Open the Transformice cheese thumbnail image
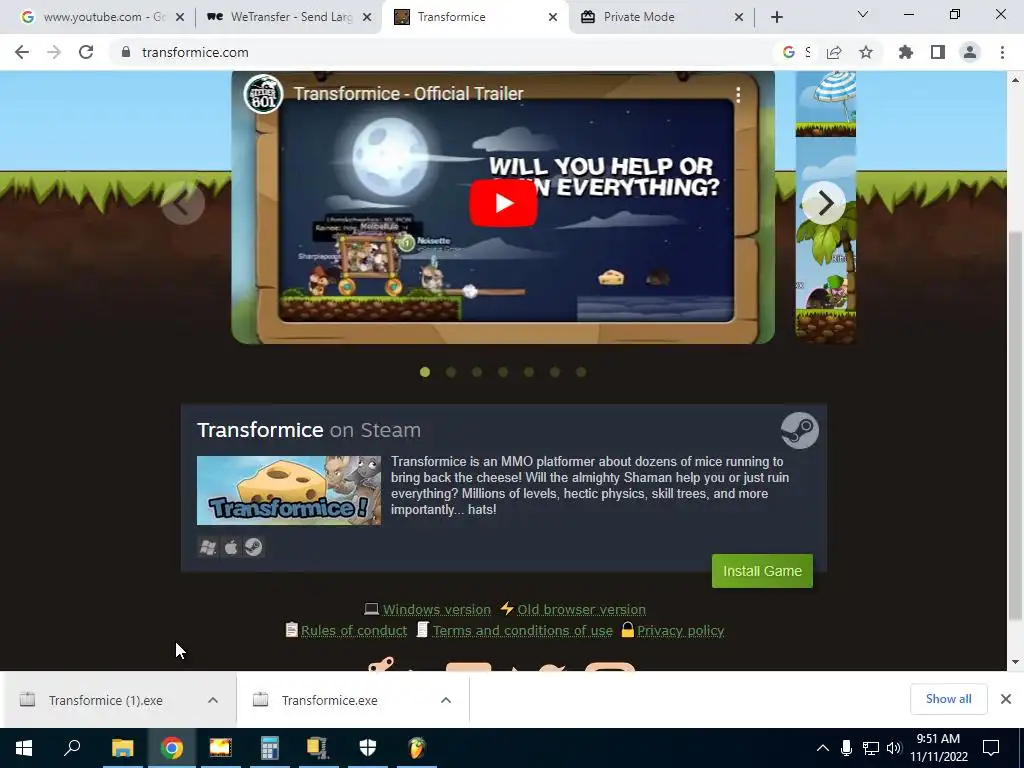 coord(289,490)
